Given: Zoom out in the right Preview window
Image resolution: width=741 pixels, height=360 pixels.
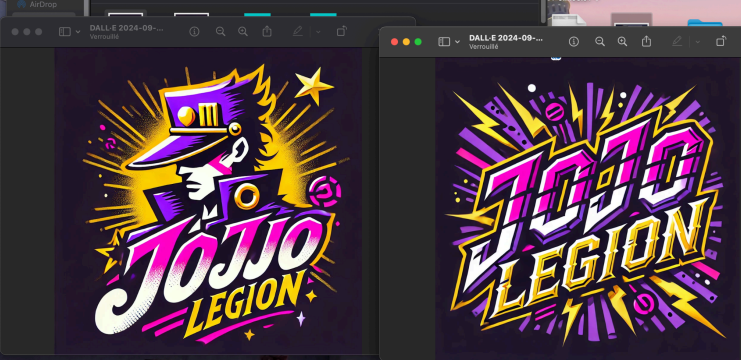Looking at the screenshot, I should (x=600, y=42).
